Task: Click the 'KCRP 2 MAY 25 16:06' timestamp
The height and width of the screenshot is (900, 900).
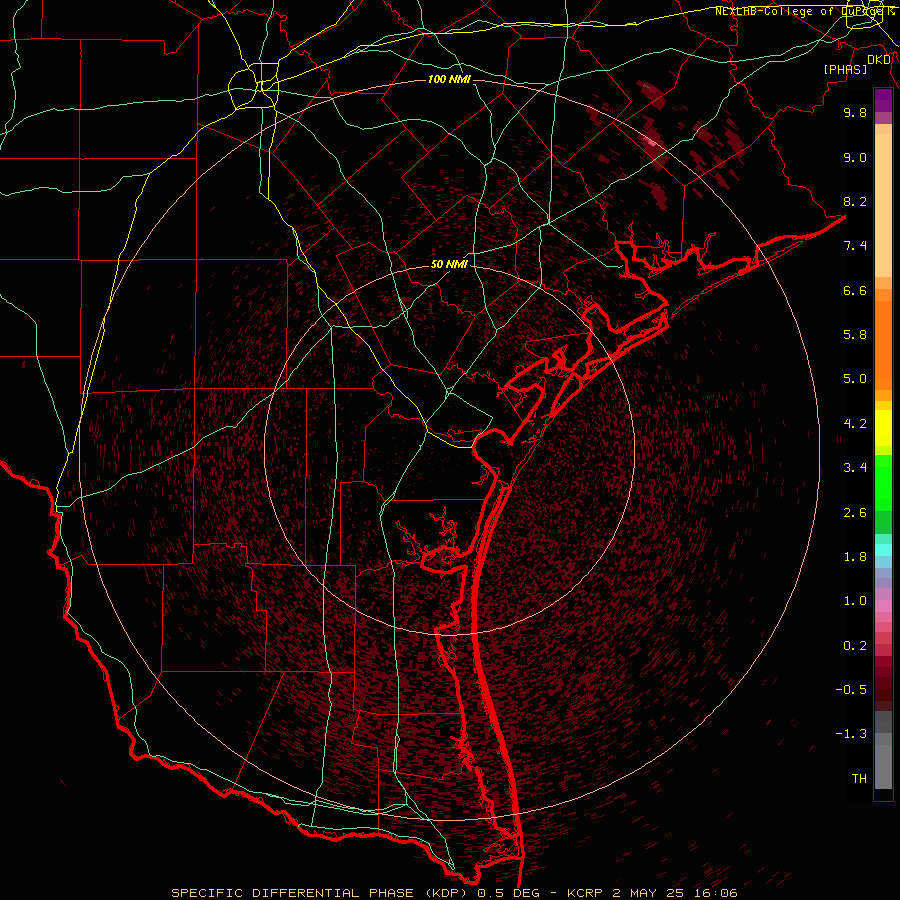Action: pos(652,893)
